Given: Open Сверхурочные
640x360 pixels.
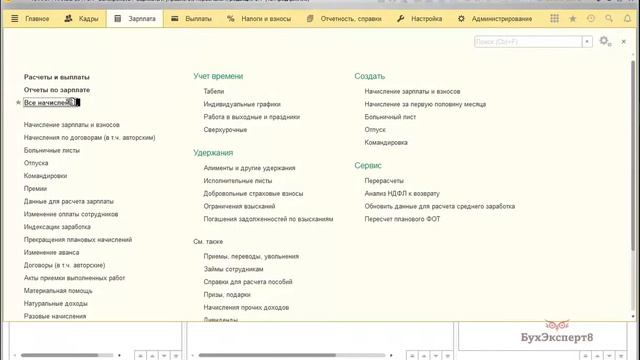Looking at the screenshot, I should click(x=225, y=130).
